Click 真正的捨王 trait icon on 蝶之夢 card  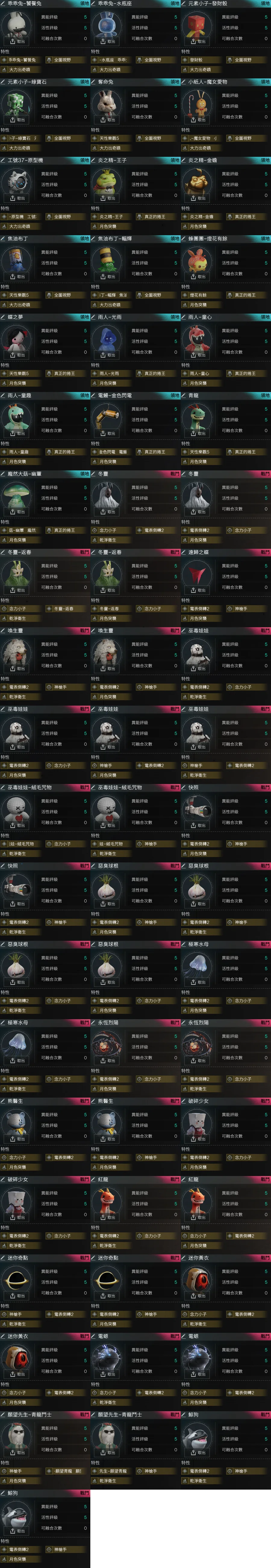pyautogui.click(x=49, y=374)
